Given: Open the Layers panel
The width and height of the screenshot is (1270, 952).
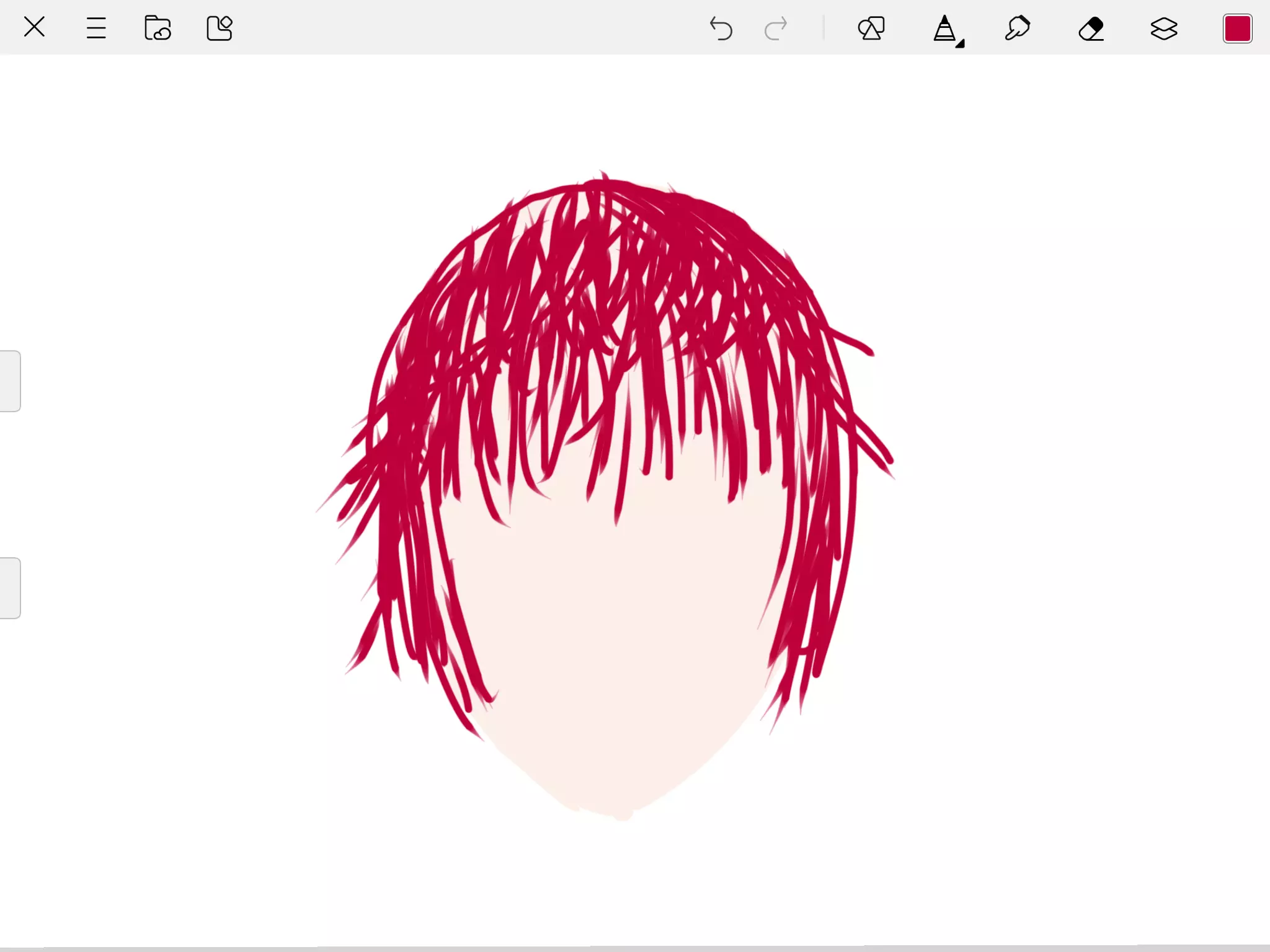Looking at the screenshot, I should [x=1164, y=29].
